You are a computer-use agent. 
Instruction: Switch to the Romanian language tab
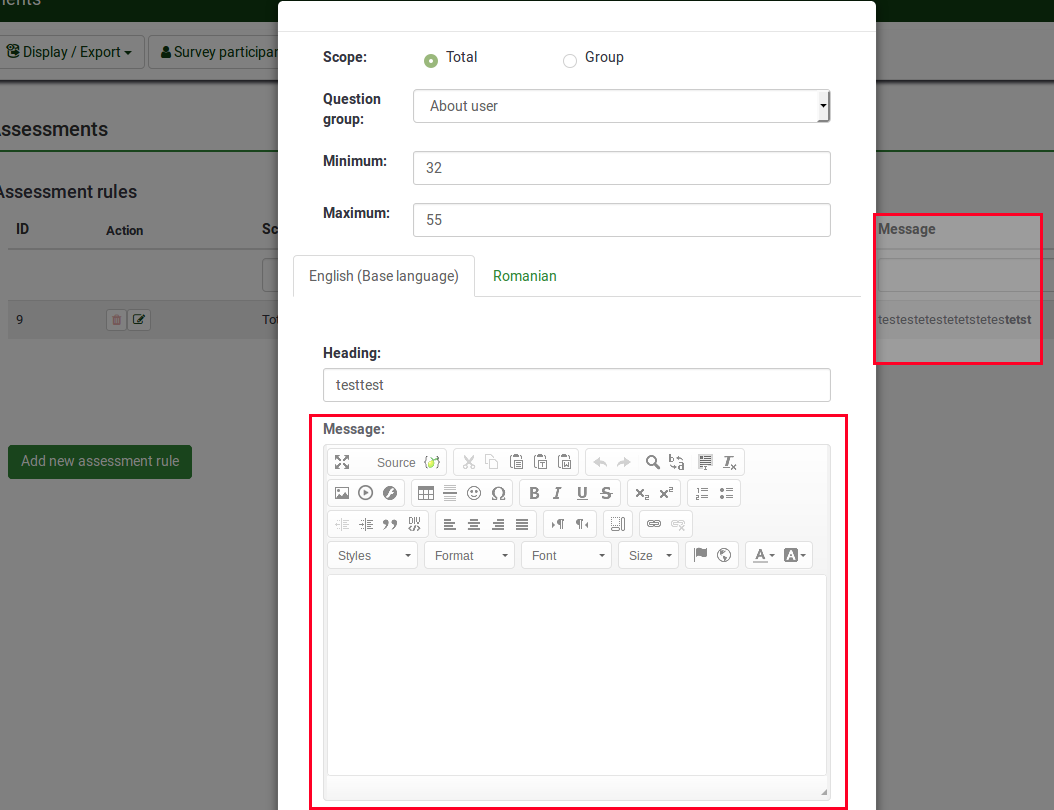pyautogui.click(x=524, y=276)
